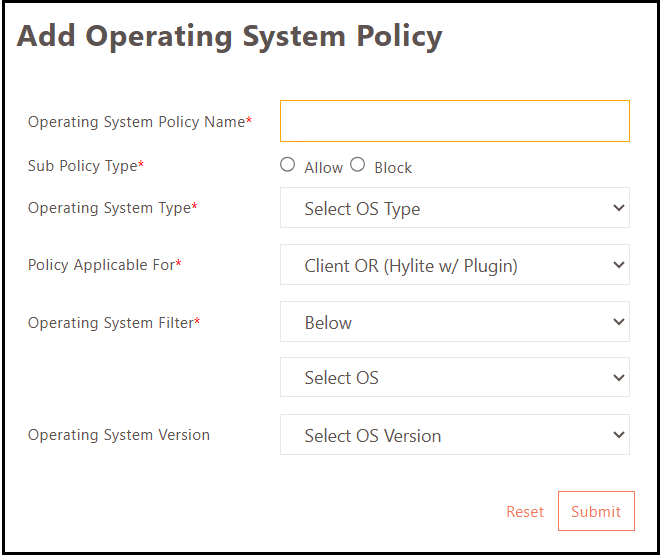Click the Allow text beside its radio
662x557 pixels.
coord(323,168)
